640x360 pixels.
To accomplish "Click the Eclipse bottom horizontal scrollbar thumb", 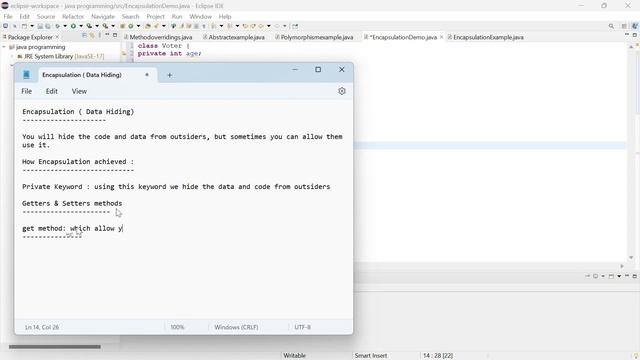I will pyautogui.click(x=55, y=347).
